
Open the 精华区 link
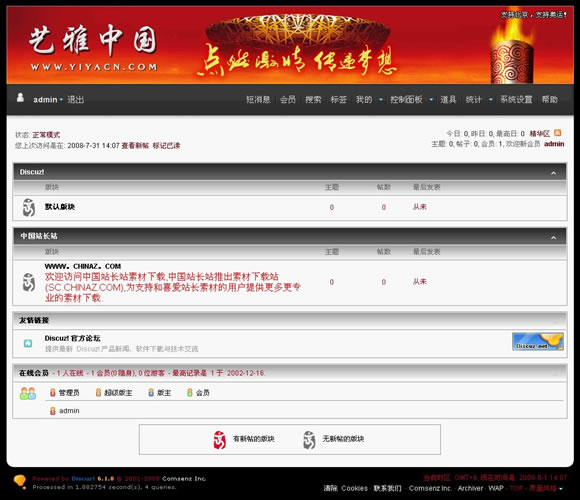click(x=540, y=133)
